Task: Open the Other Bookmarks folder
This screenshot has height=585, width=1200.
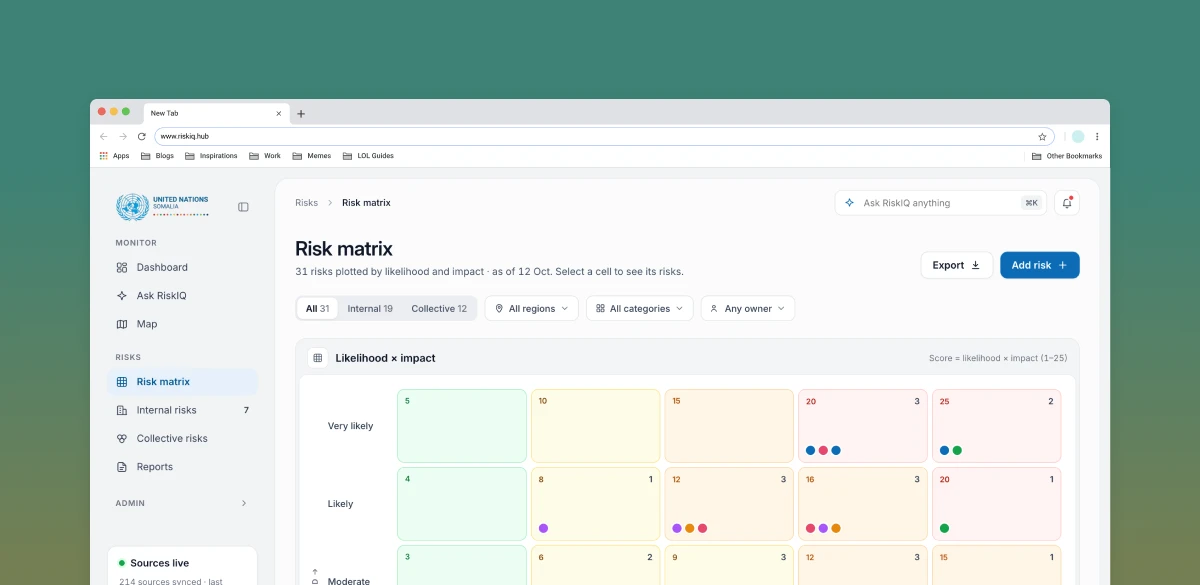Action: pos(1067,156)
